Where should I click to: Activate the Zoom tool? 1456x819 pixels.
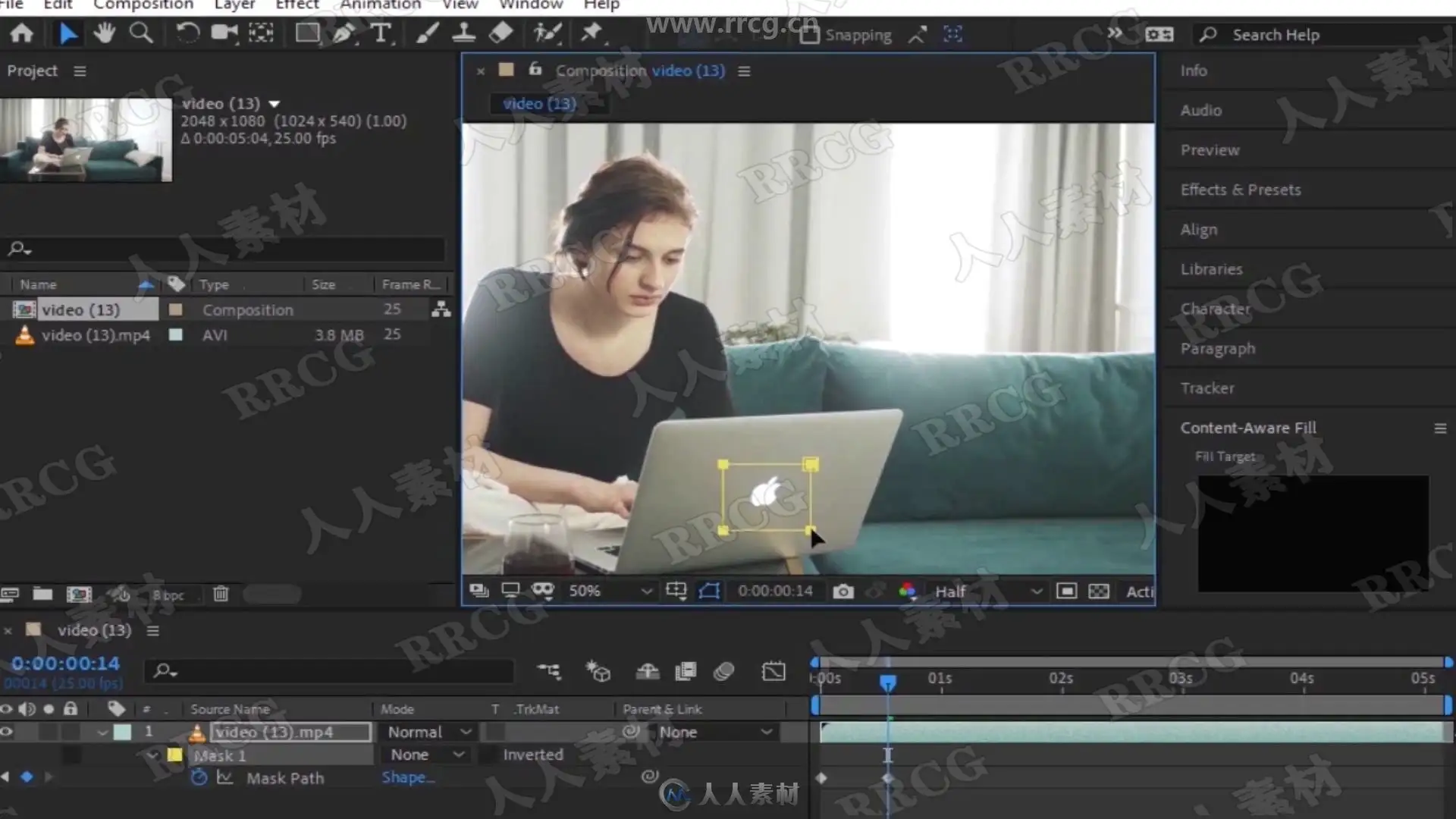[140, 33]
